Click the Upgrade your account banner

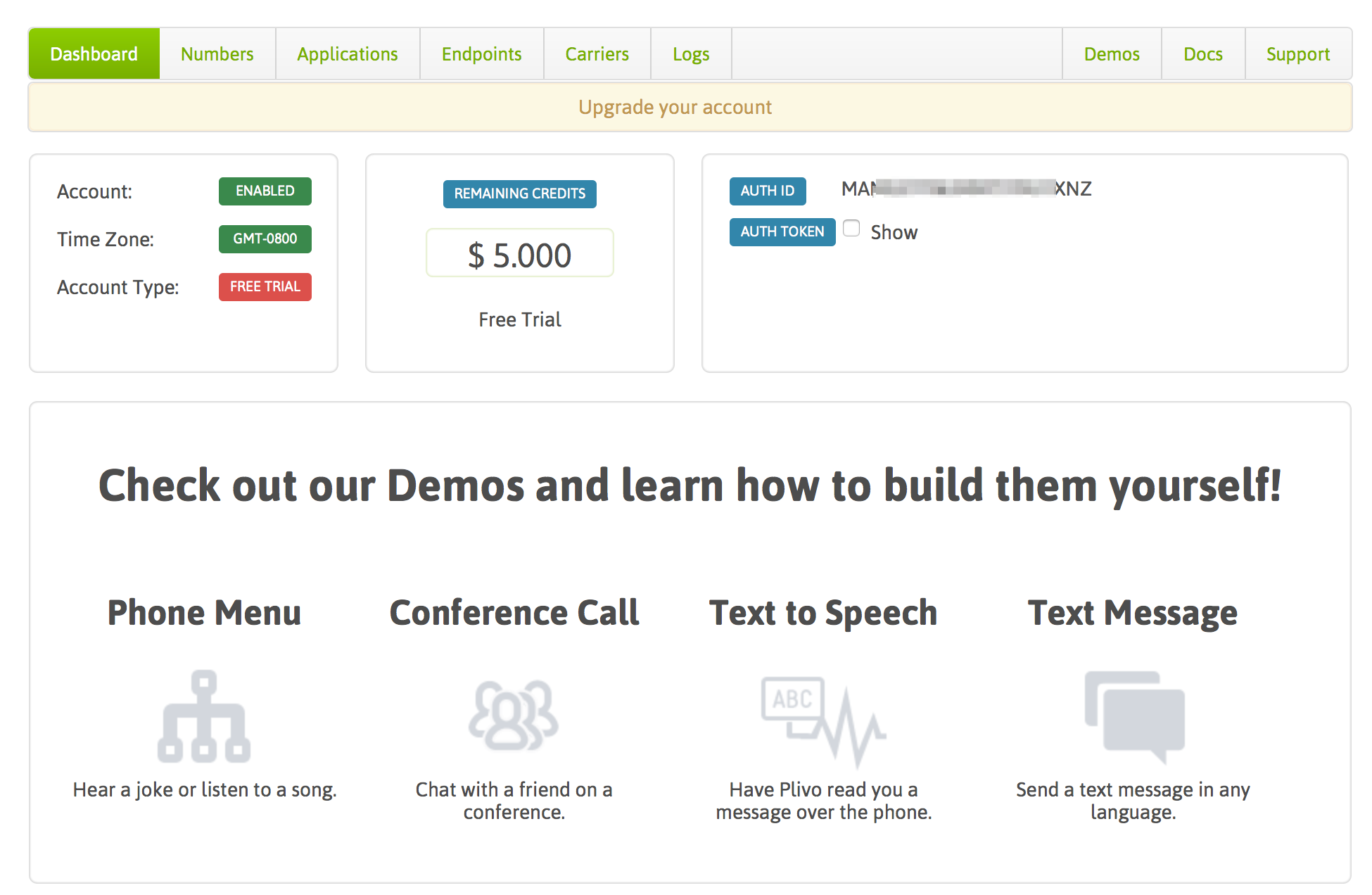[675, 107]
